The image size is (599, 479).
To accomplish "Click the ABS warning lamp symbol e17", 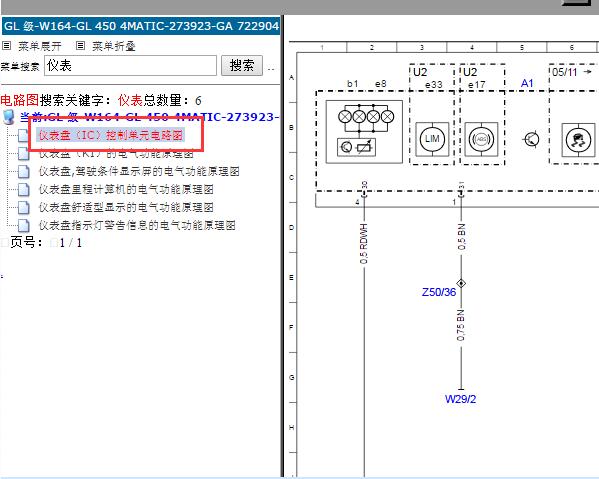I will (x=481, y=139).
